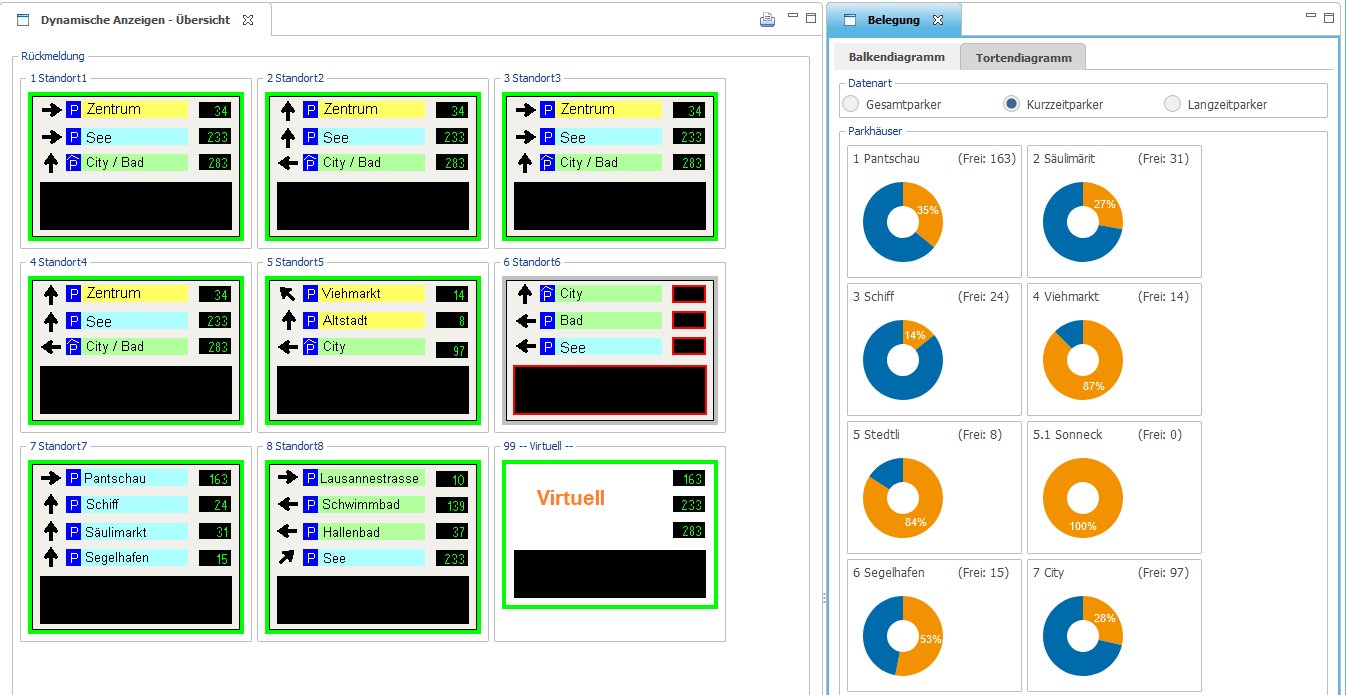Image resolution: width=1346 pixels, height=695 pixels.
Task: Minimize the Belegung panel
Action: coord(1311,17)
